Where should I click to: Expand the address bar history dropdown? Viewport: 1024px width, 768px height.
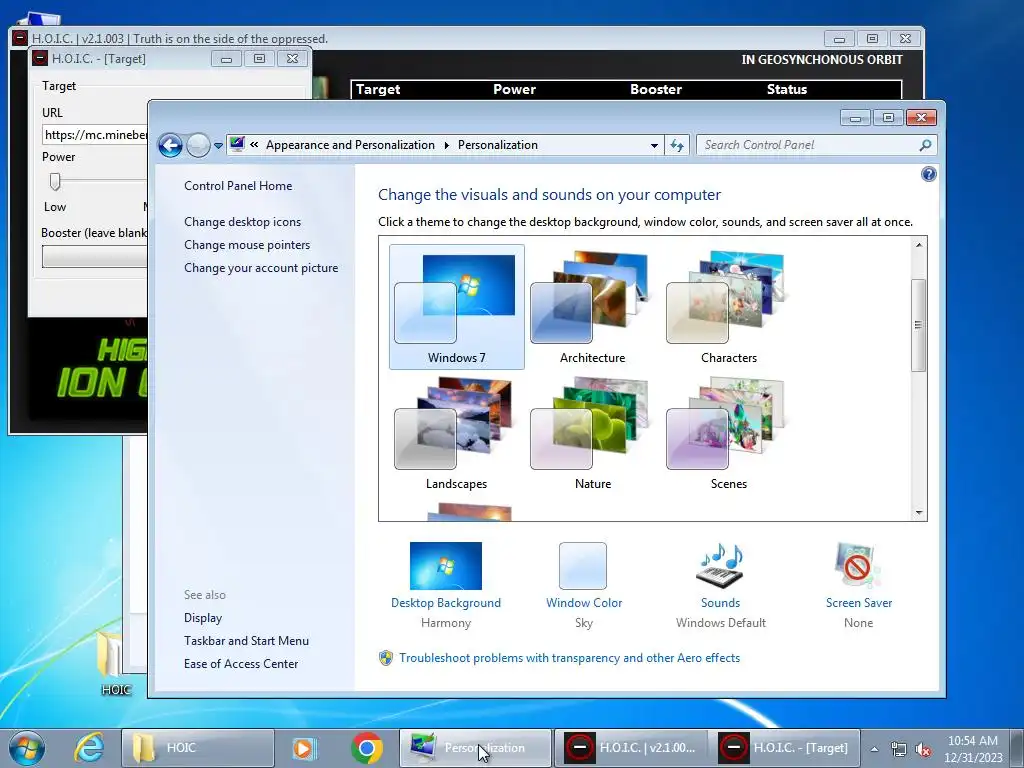click(x=654, y=145)
